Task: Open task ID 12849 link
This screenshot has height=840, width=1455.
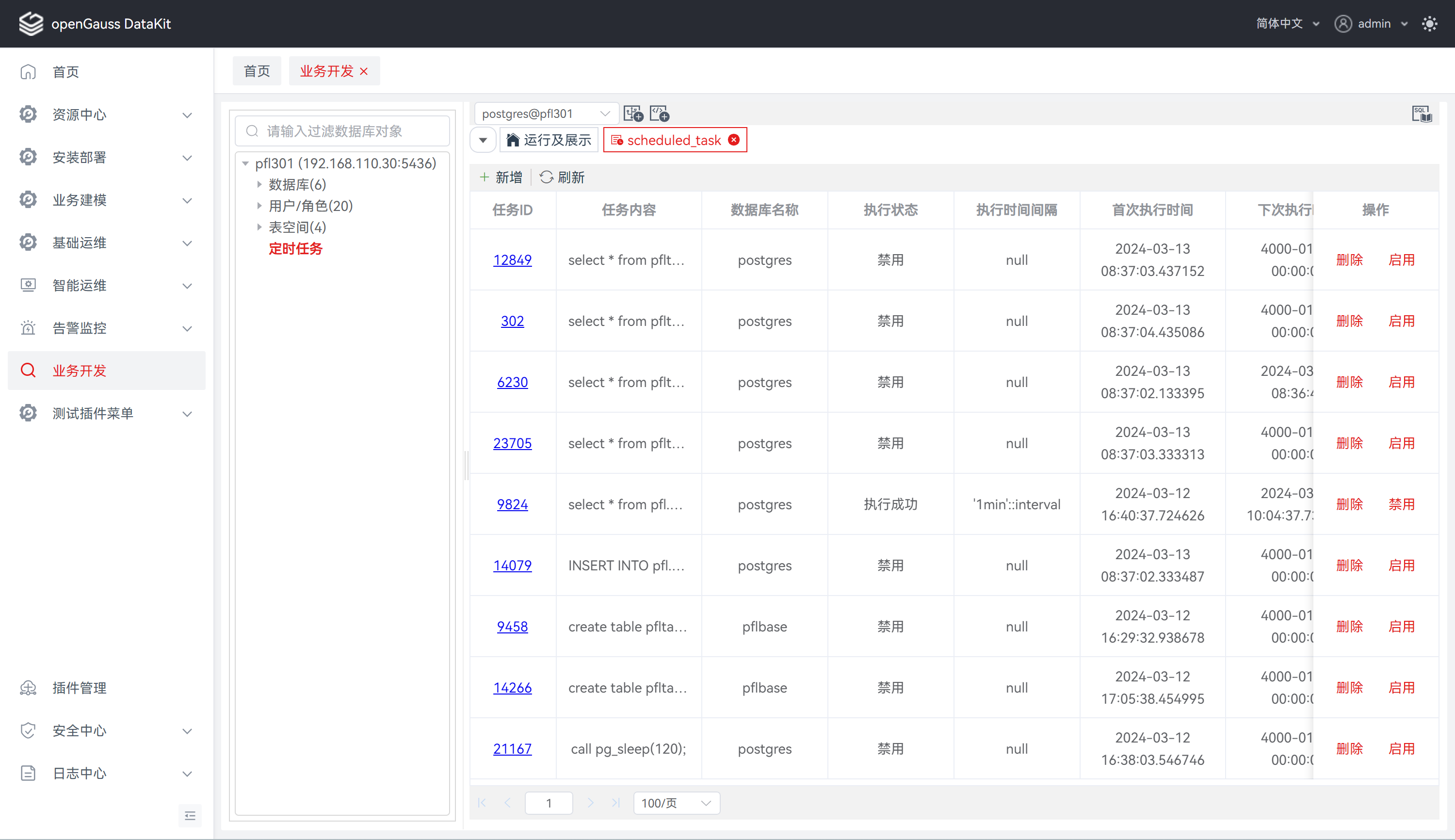Action: click(512, 259)
